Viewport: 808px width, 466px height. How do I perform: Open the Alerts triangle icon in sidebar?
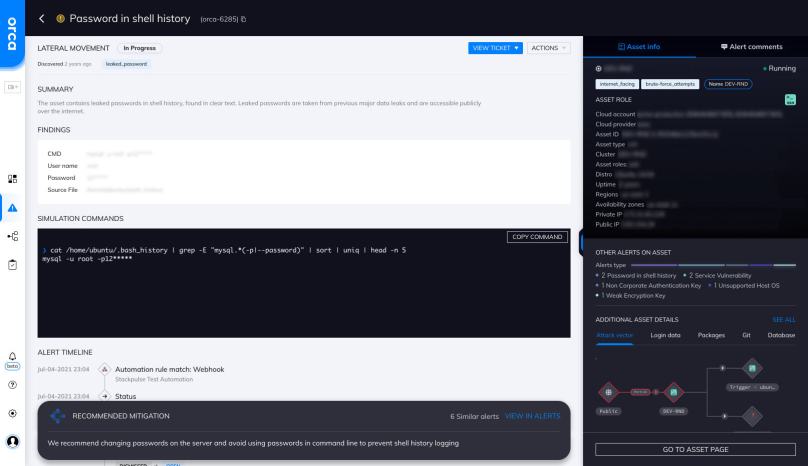click(x=12, y=207)
